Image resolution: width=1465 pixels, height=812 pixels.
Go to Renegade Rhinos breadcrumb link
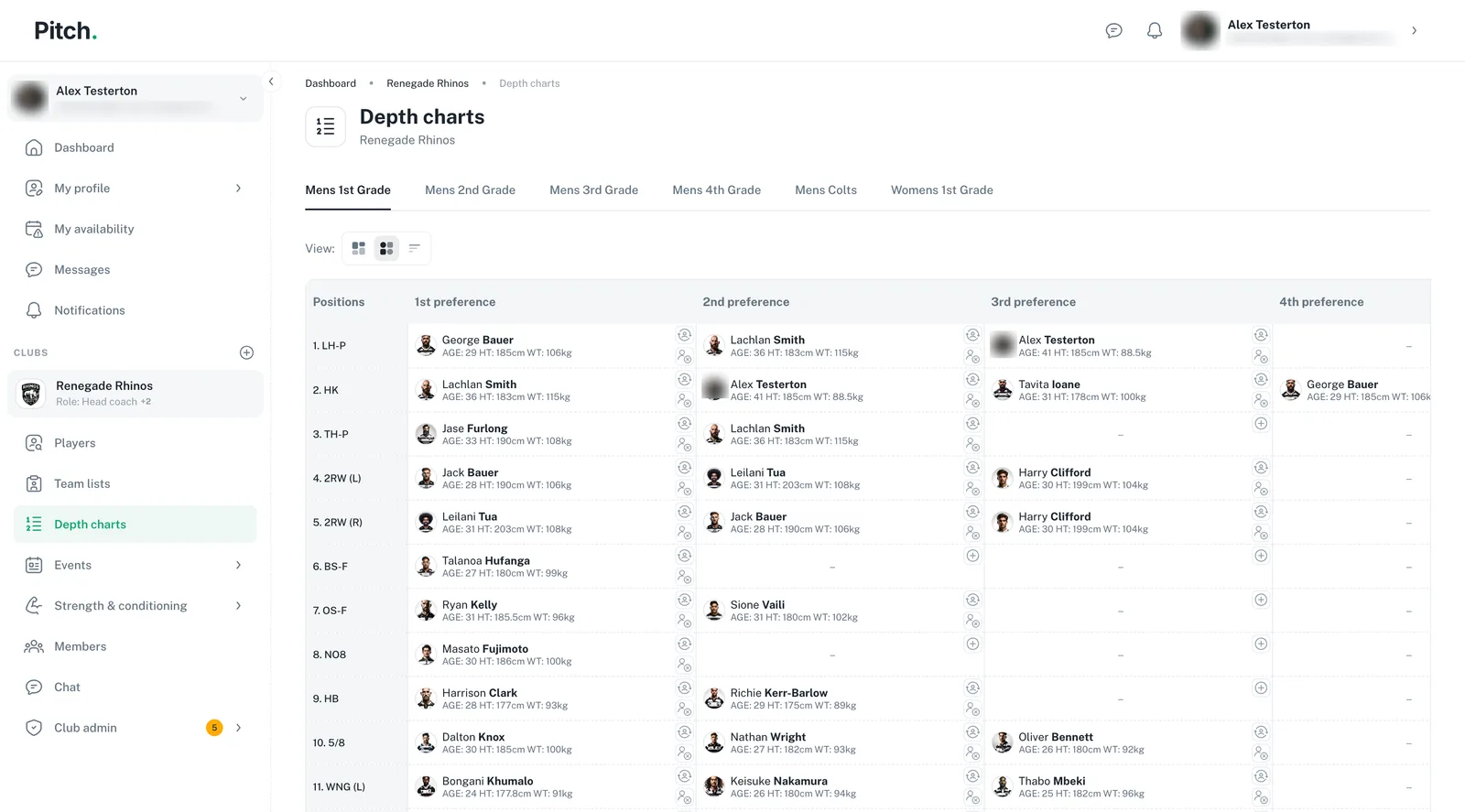pyautogui.click(x=428, y=83)
